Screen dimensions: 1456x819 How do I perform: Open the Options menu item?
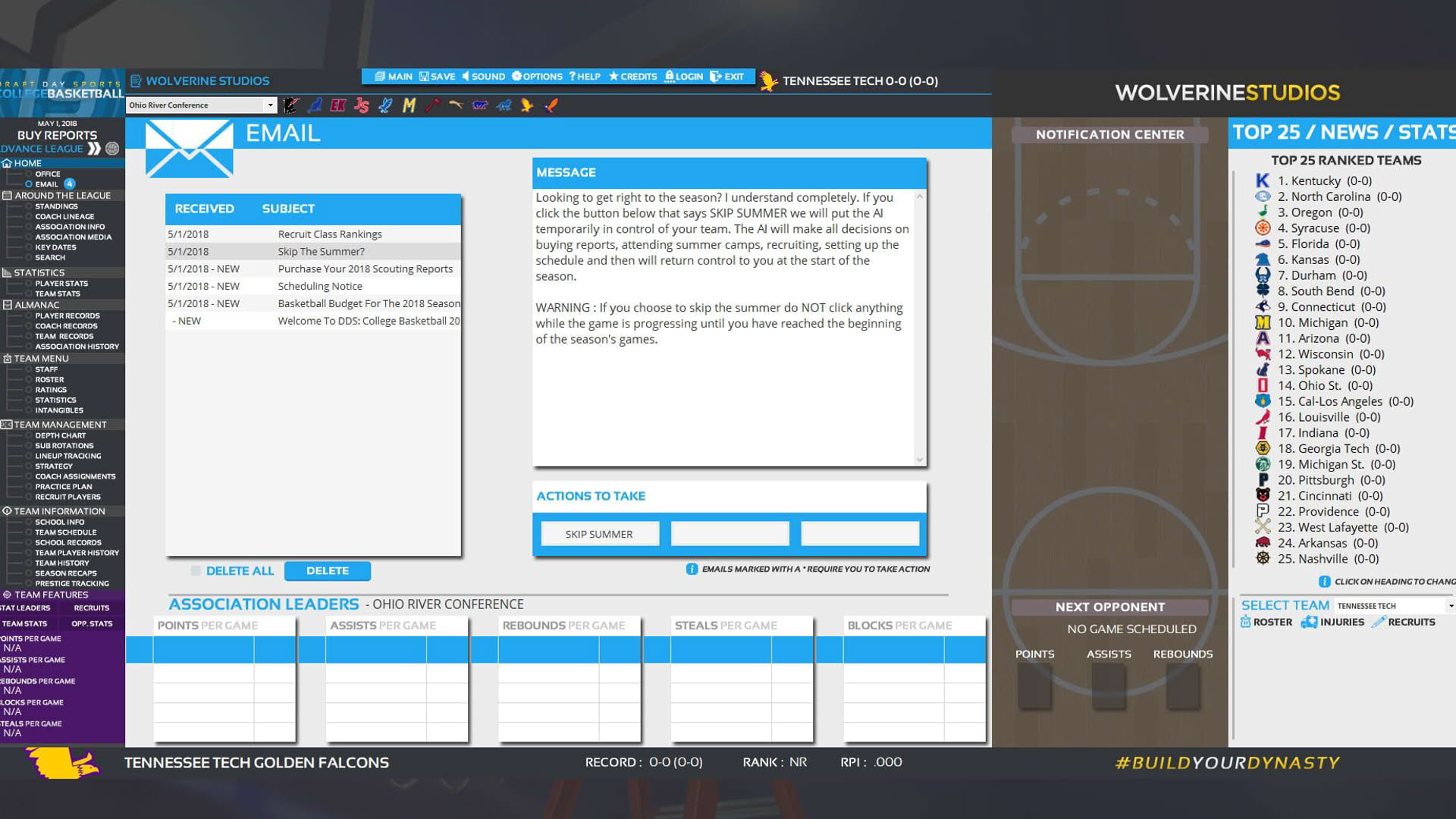pyautogui.click(x=537, y=77)
